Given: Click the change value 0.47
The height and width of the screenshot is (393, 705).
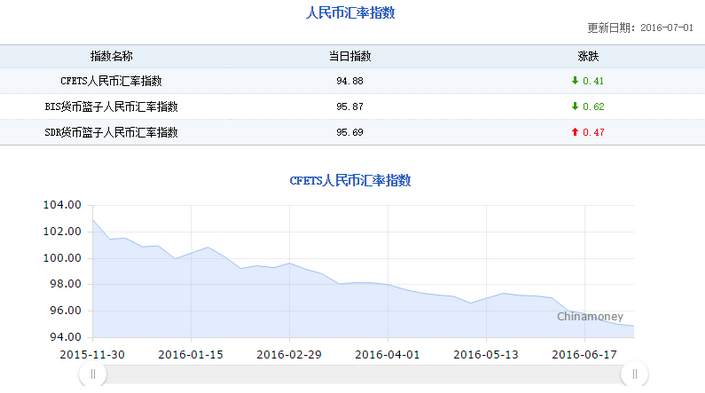Looking at the screenshot, I should click(593, 132).
